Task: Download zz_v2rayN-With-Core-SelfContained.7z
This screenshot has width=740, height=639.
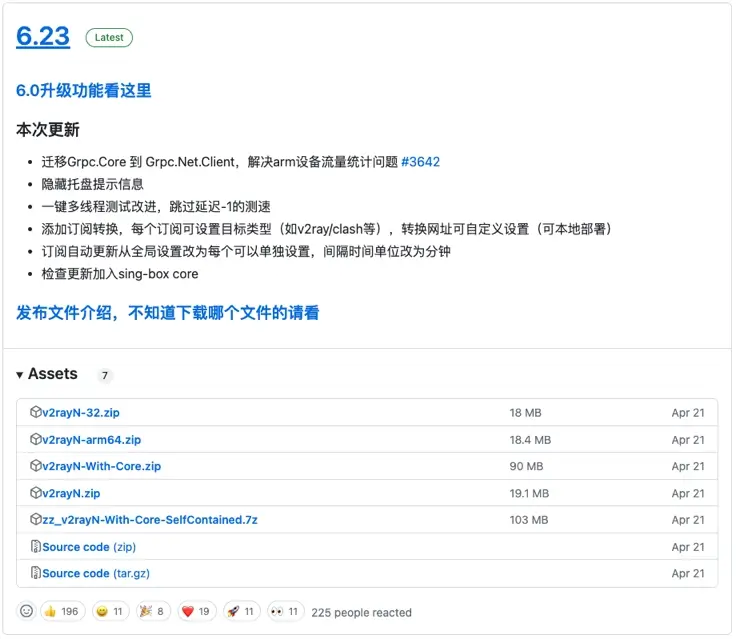Action: (150, 520)
